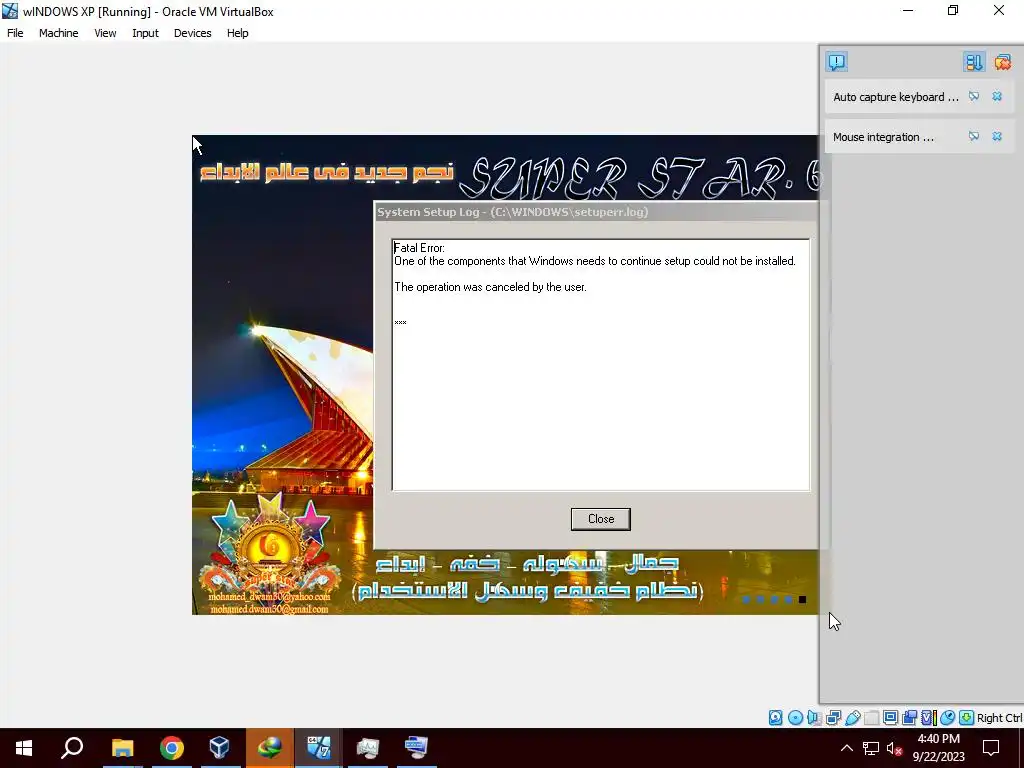The image size is (1024, 768).
Task: Suppress the Auto capture keyboard notification
Action: [x=974, y=97]
